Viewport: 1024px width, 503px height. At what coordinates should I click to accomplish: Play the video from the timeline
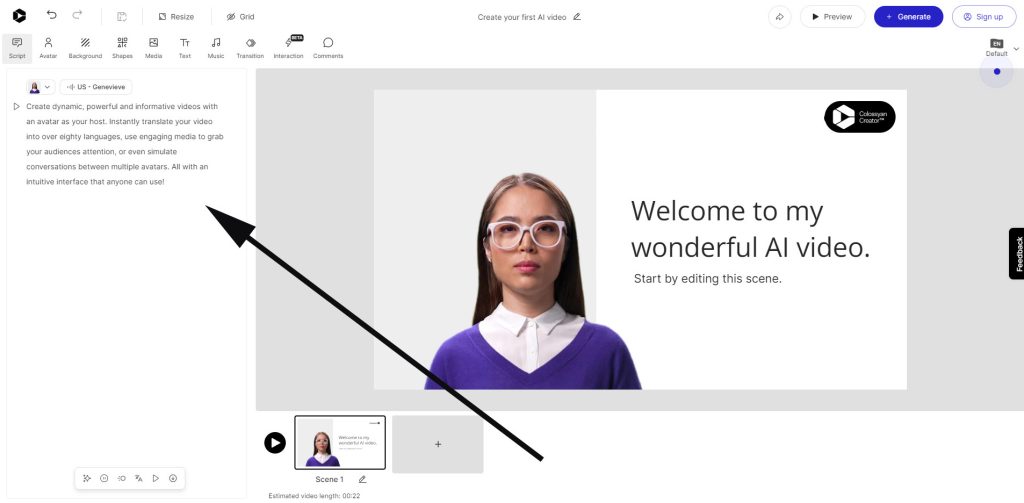[275, 442]
